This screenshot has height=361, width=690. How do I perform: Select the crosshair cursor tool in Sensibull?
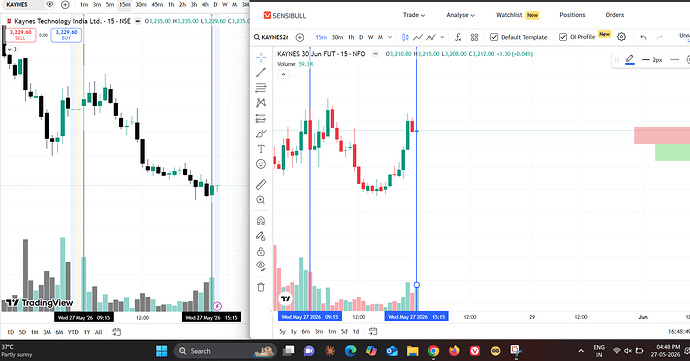point(261,57)
